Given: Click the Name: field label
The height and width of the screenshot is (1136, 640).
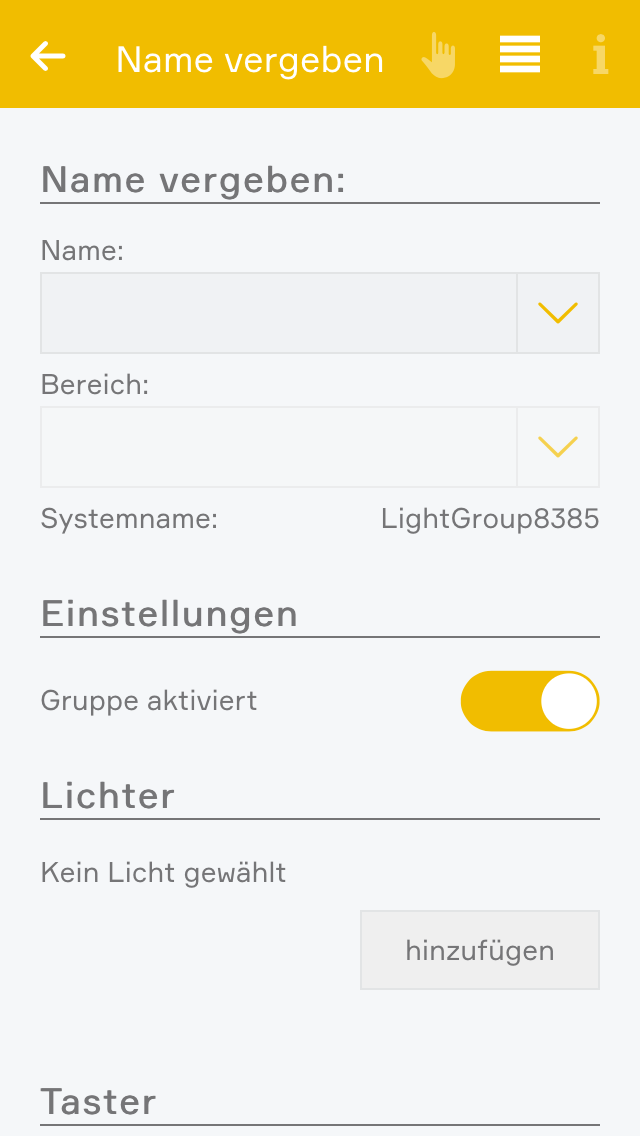Looking at the screenshot, I should pos(82,251).
